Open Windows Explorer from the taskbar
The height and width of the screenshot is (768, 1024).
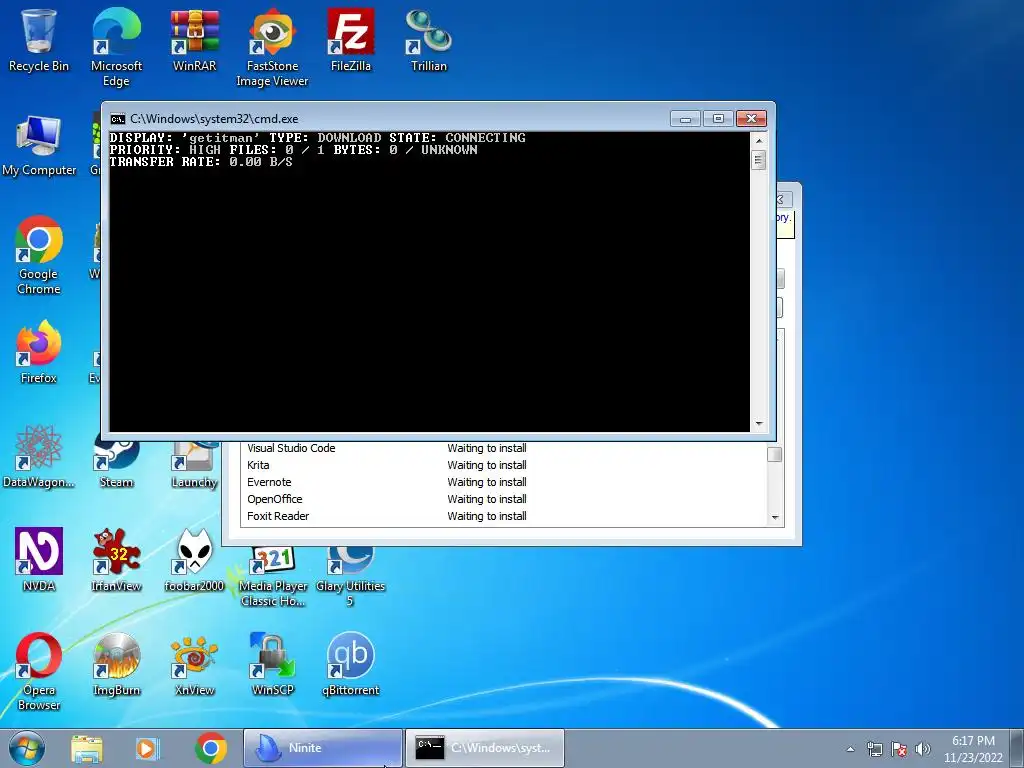(x=87, y=748)
